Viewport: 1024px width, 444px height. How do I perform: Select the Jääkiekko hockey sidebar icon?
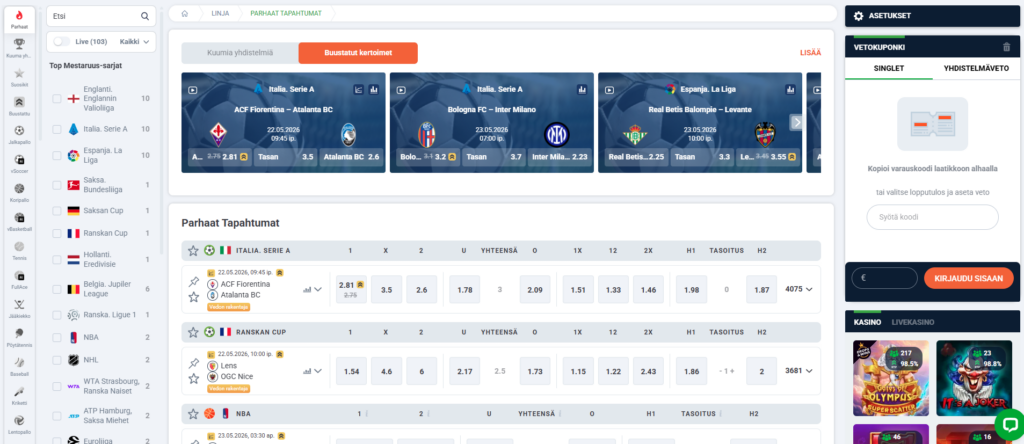(19, 304)
